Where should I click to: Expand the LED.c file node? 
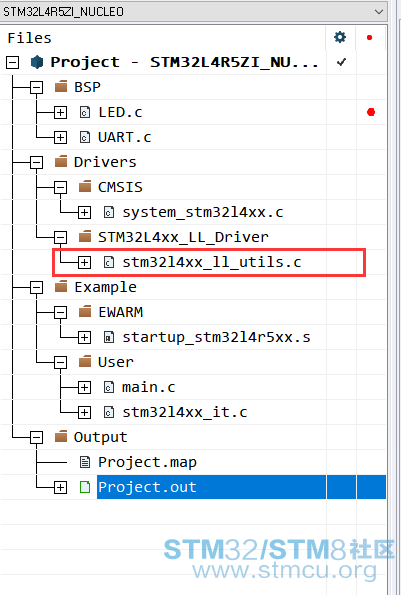click(60, 112)
